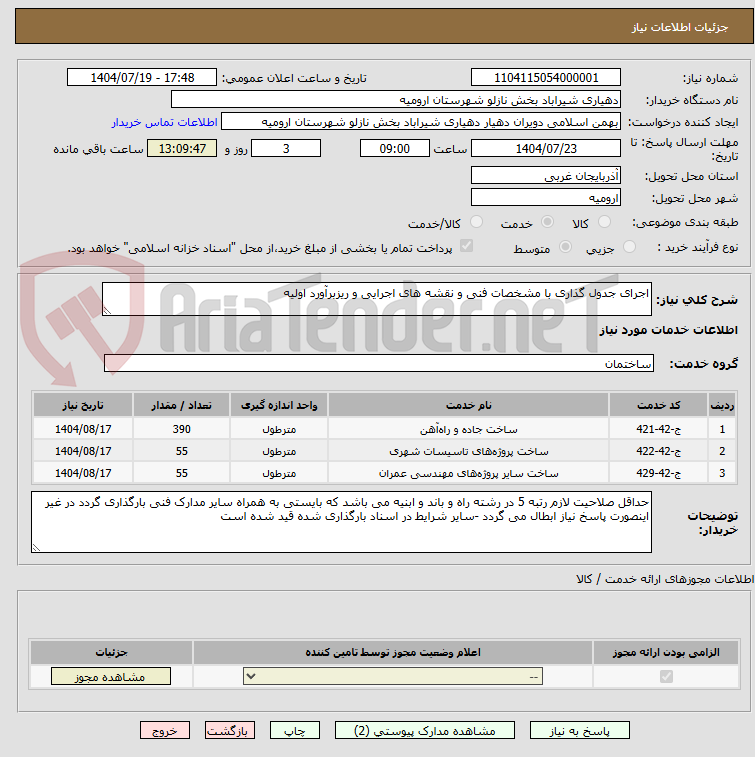The height and width of the screenshot is (757, 755).
Task: Click the واحد اندازه گیری column header
Action: click(279, 405)
